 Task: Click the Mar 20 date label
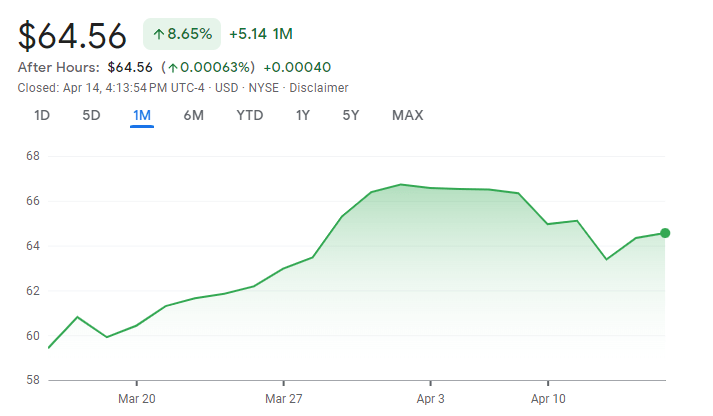click(x=136, y=397)
